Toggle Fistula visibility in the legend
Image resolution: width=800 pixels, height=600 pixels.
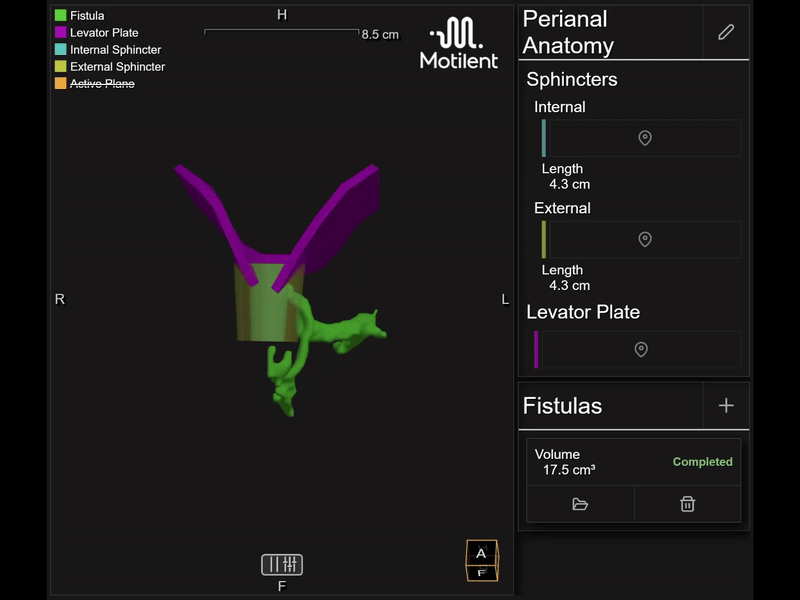[86, 16]
